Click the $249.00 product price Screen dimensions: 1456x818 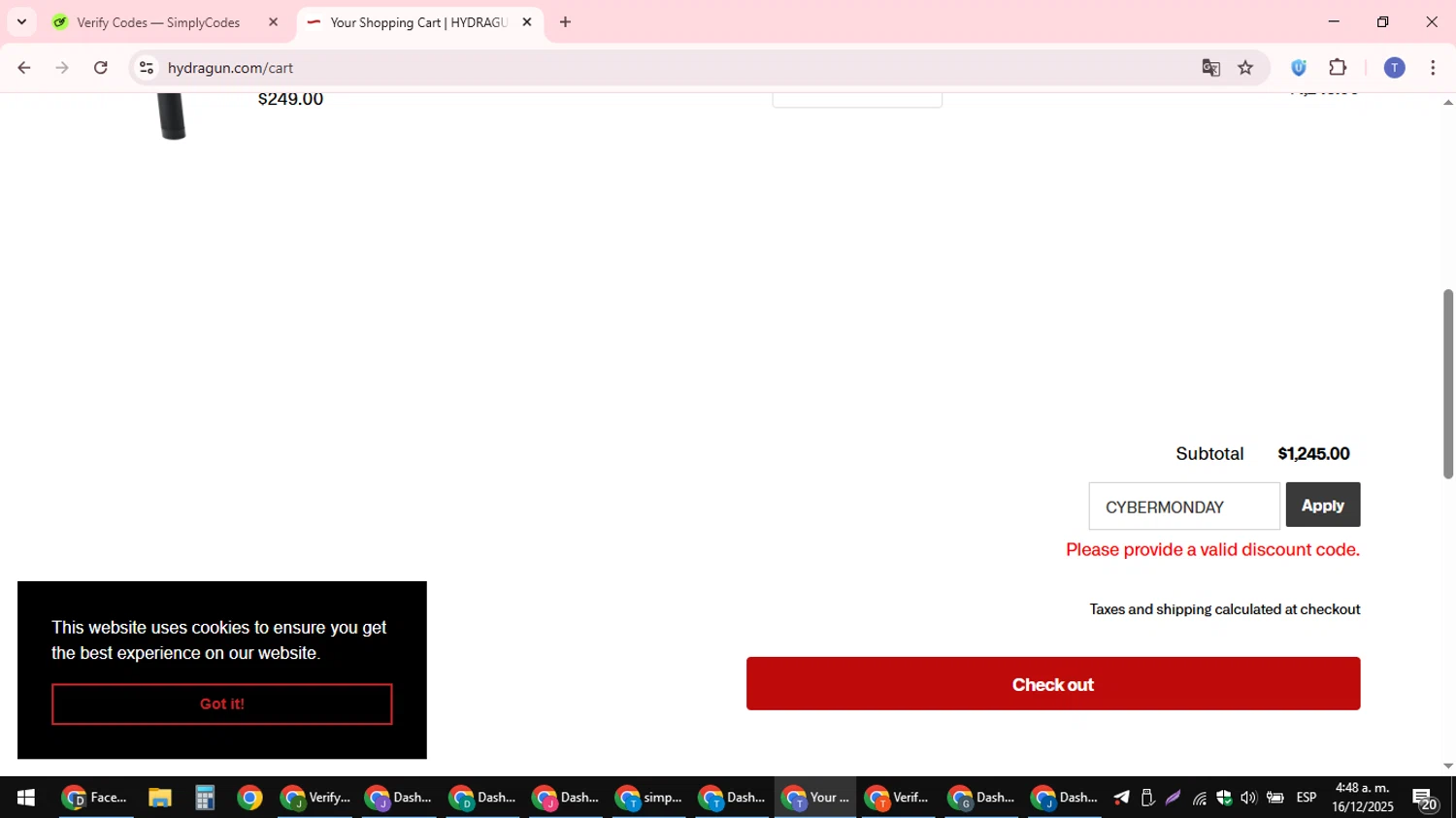(x=290, y=99)
